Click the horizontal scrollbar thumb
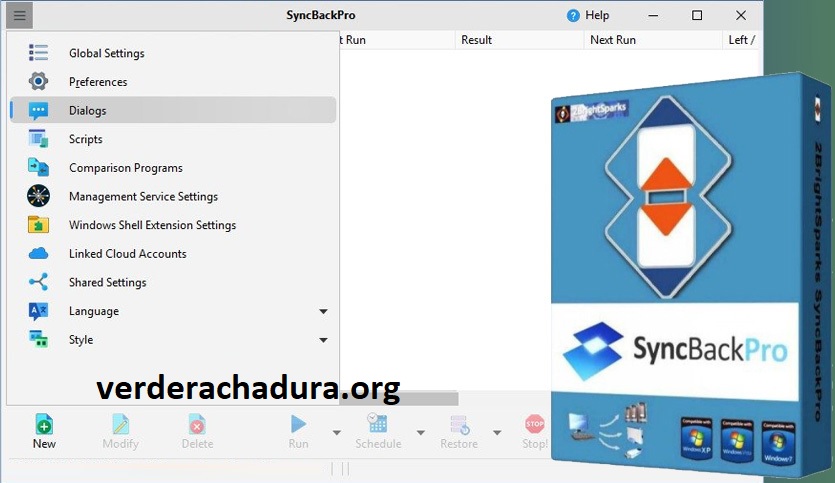The height and width of the screenshot is (483, 835). click(399, 398)
